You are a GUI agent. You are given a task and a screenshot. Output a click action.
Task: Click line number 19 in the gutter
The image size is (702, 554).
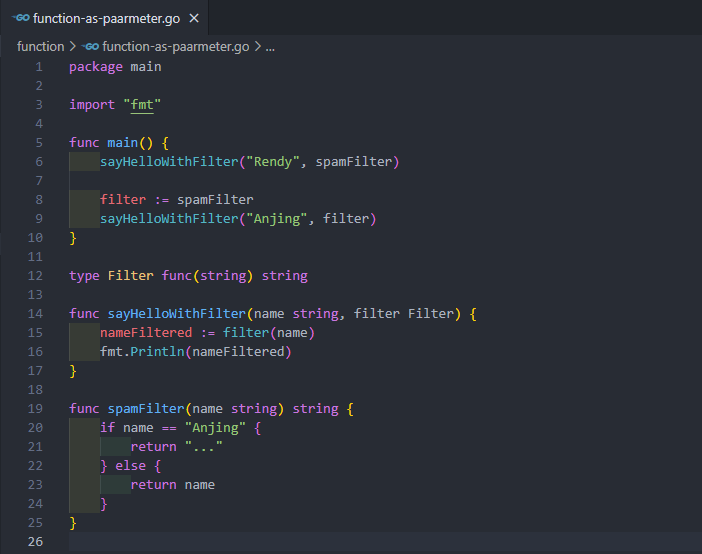coord(35,409)
